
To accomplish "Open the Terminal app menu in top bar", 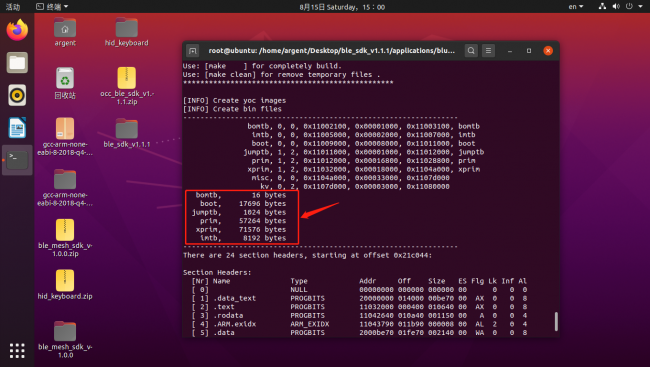I will [x=52, y=7].
